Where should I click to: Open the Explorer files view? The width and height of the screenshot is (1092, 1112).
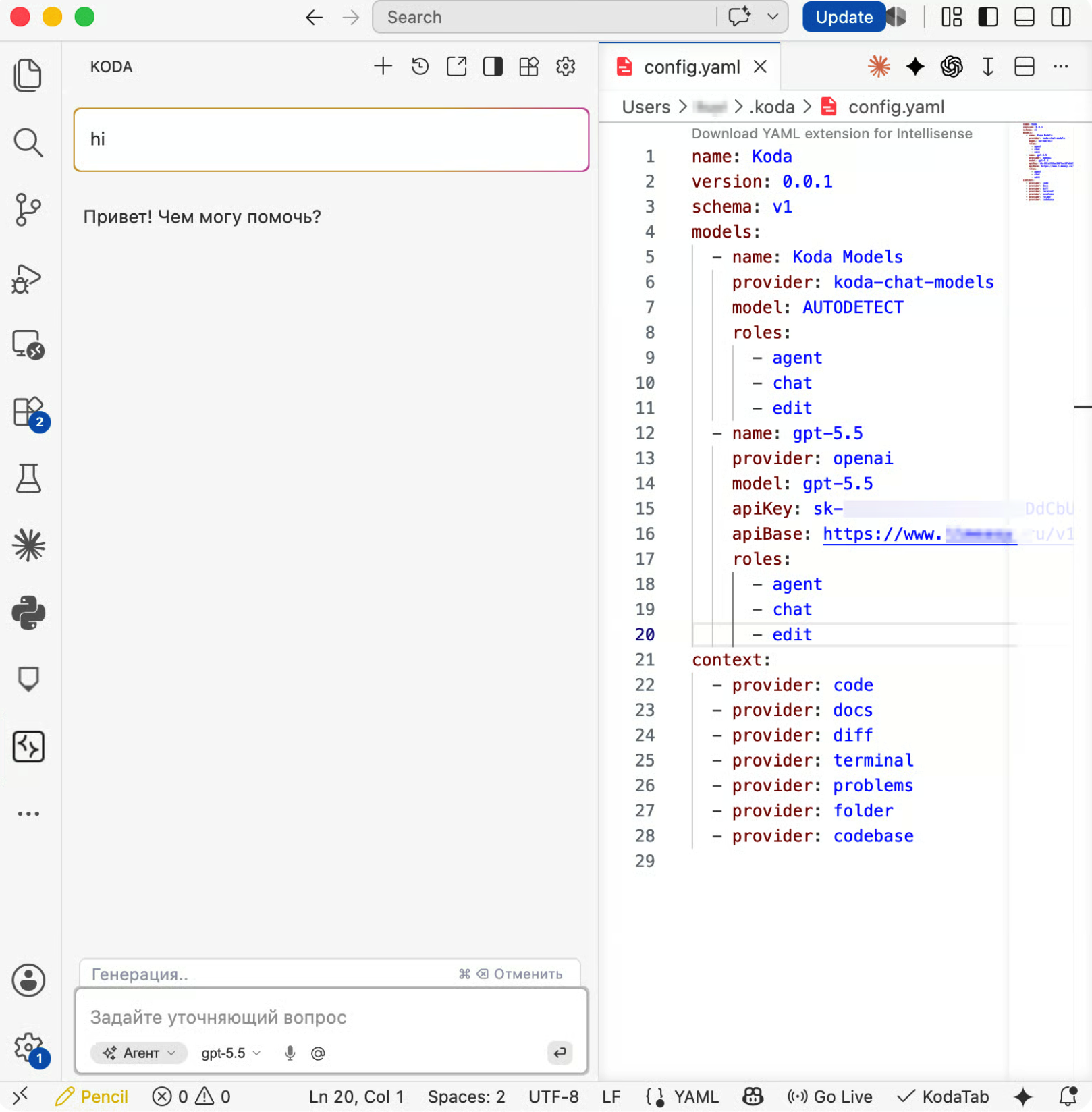28,74
